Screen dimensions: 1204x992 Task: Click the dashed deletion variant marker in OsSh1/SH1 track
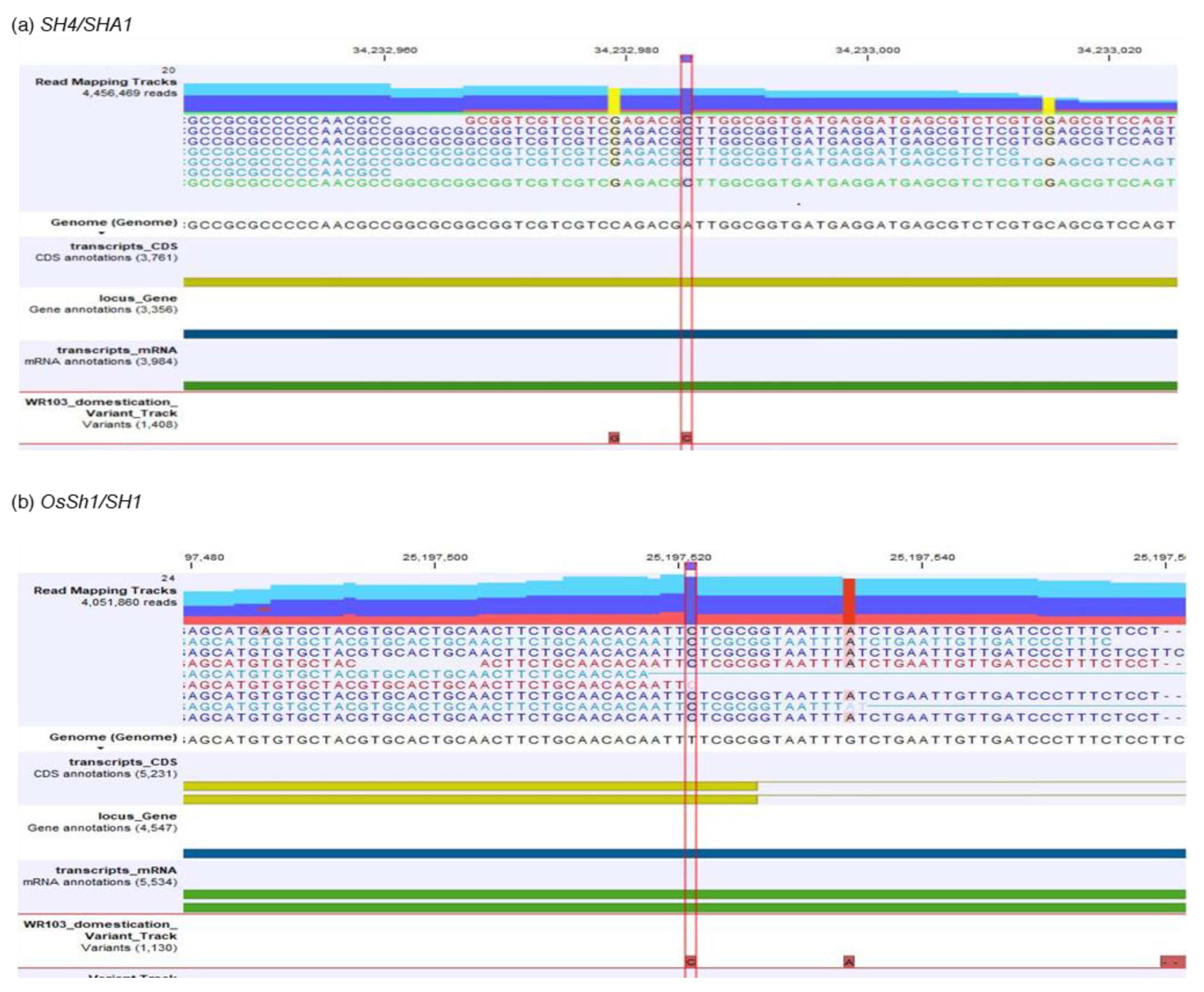point(1173,962)
